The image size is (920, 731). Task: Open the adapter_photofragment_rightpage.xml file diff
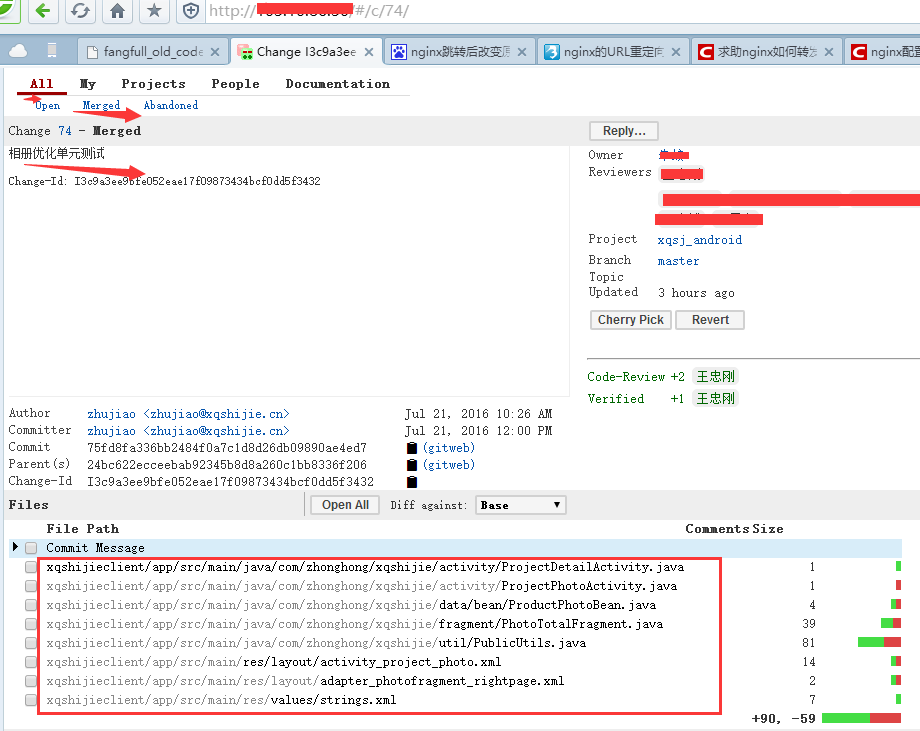(x=305, y=681)
